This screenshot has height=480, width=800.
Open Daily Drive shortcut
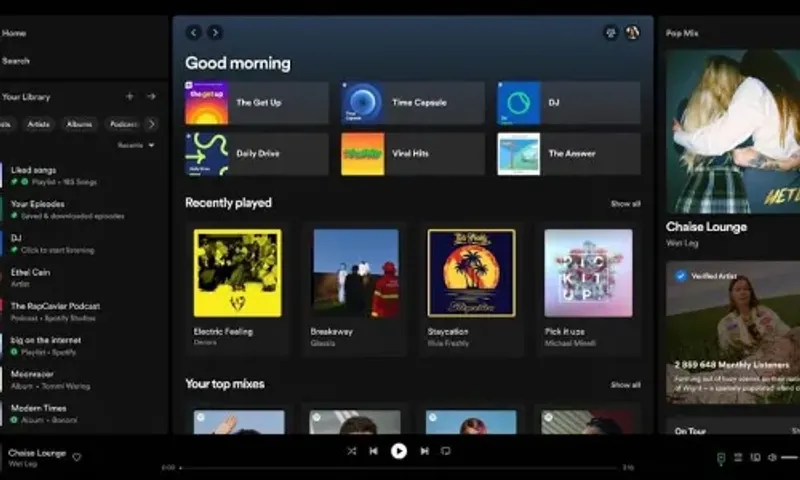[x=257, y=154]
